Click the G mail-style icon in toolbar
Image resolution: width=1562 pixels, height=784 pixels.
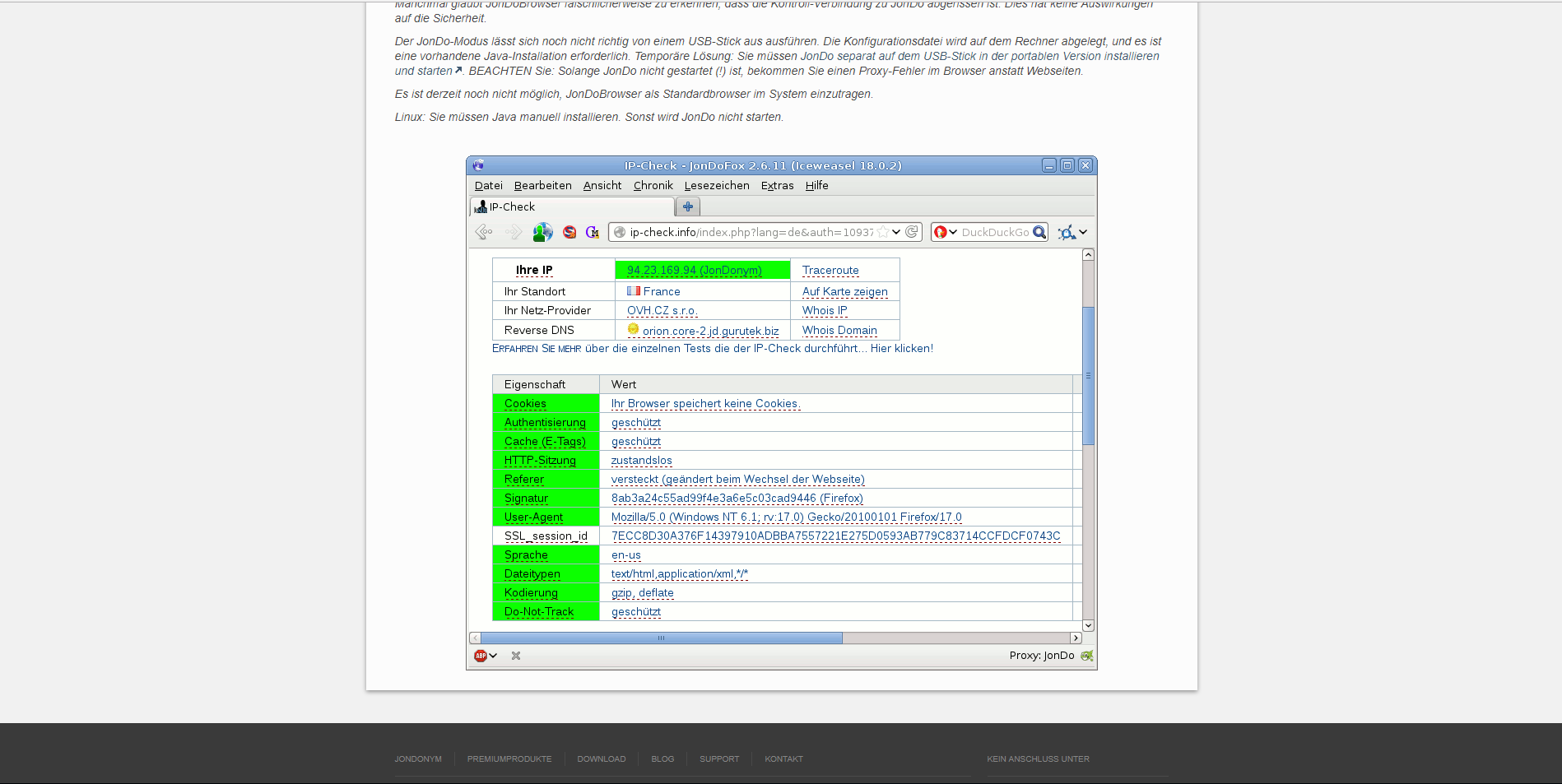pos(593,232)
